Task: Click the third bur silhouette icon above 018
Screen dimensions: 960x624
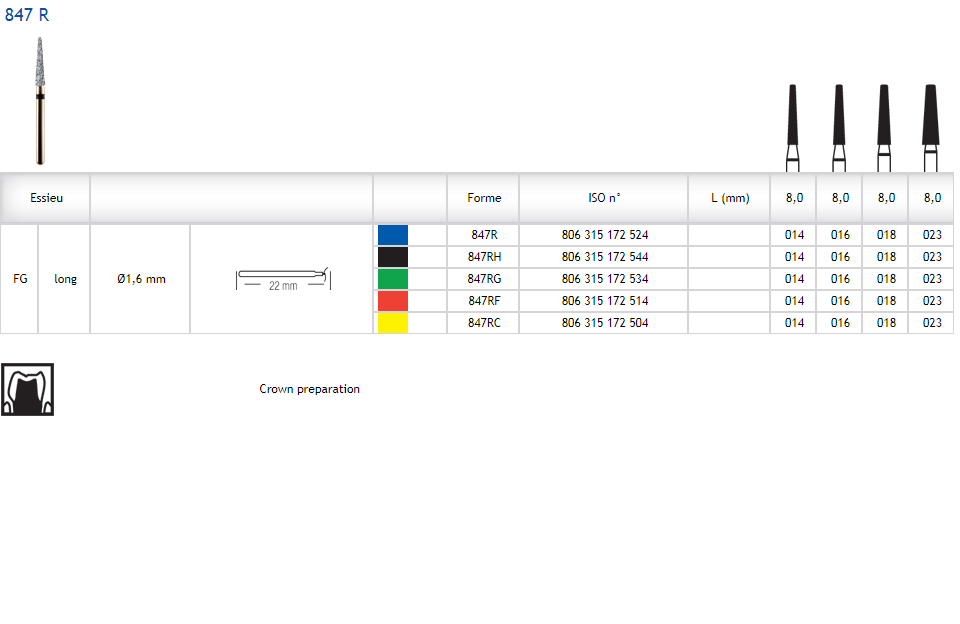Action: click(884, 126)
